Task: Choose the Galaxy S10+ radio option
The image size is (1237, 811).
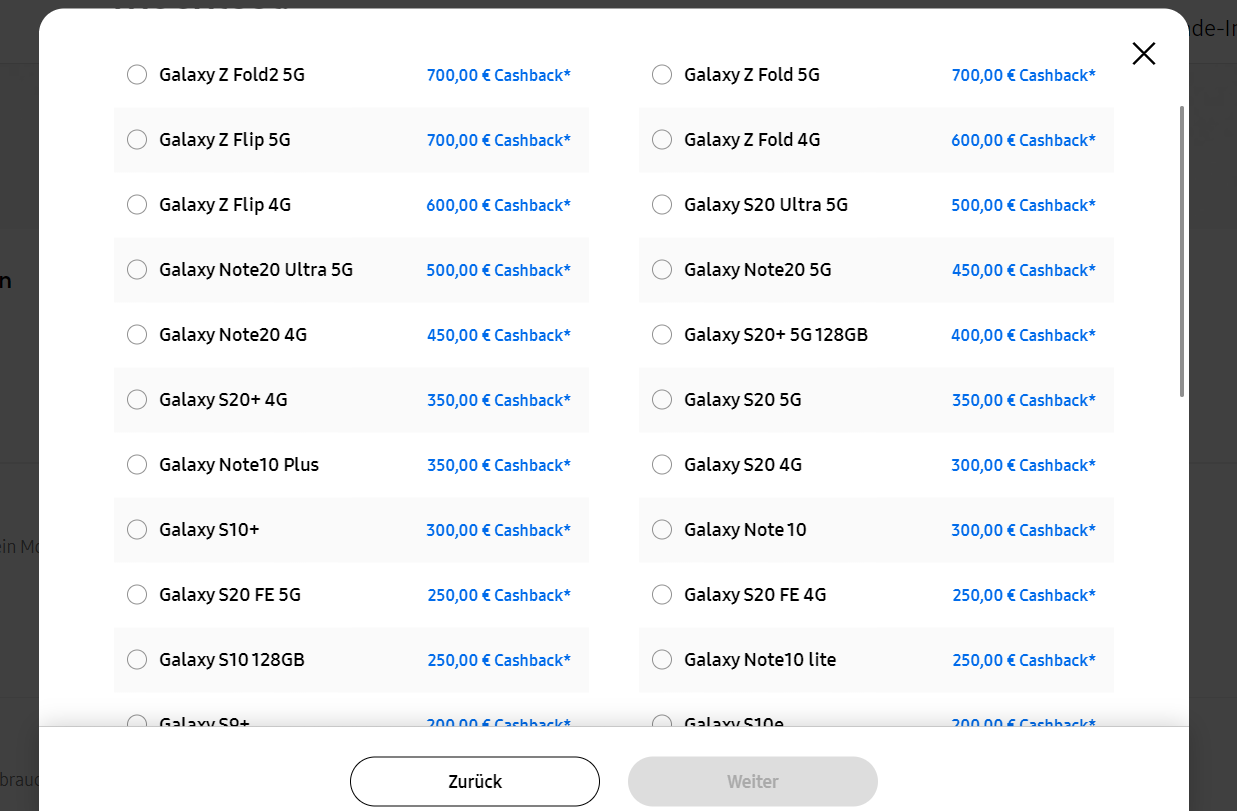Action: point(137,530)
